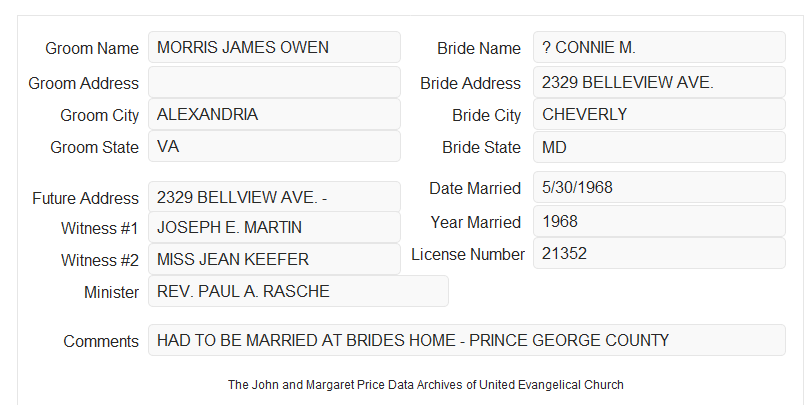Click the Date Married field
The image size is (805, 405).
click(x=659, y=187)
